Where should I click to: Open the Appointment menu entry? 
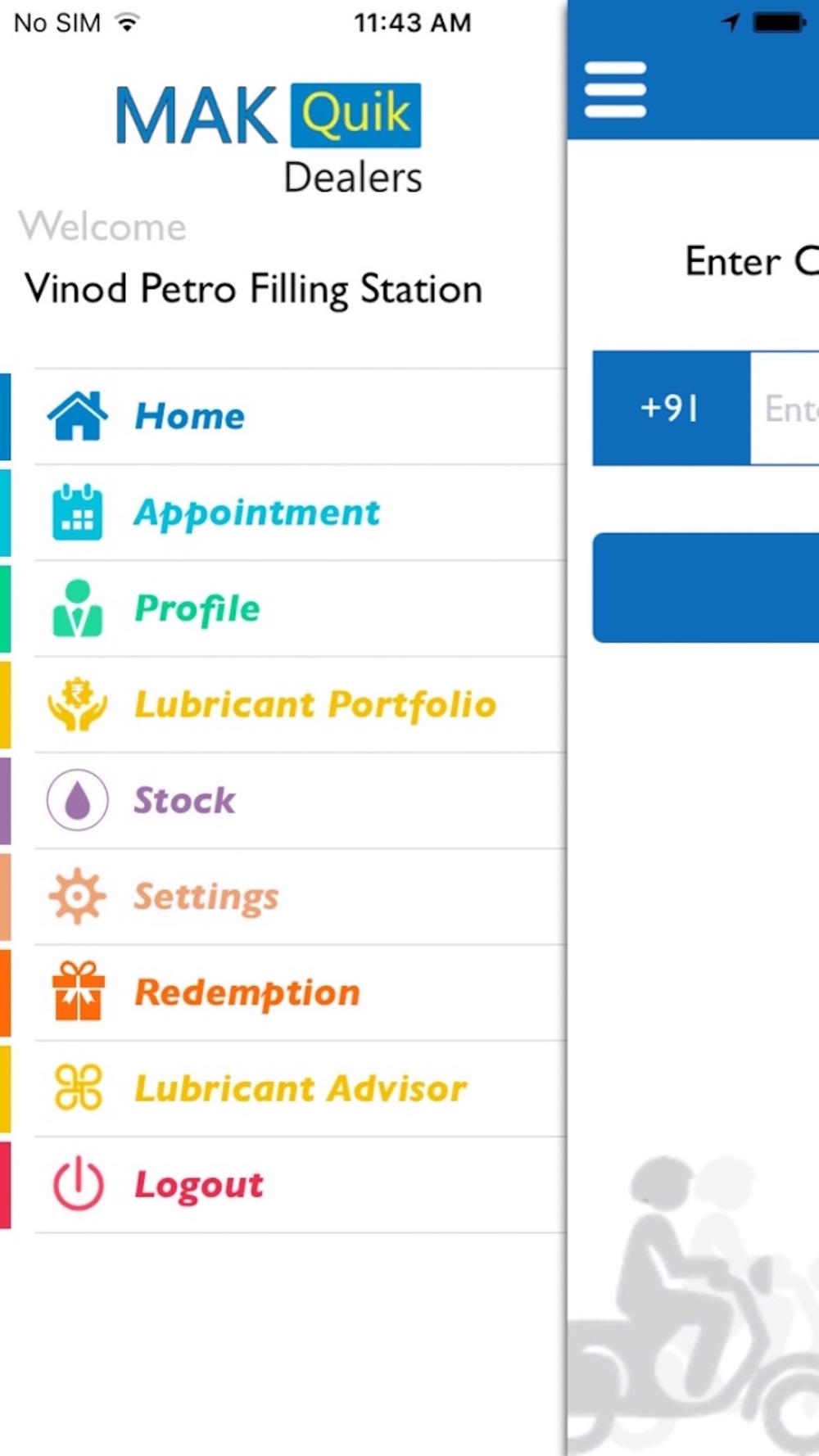pos(300,513)
